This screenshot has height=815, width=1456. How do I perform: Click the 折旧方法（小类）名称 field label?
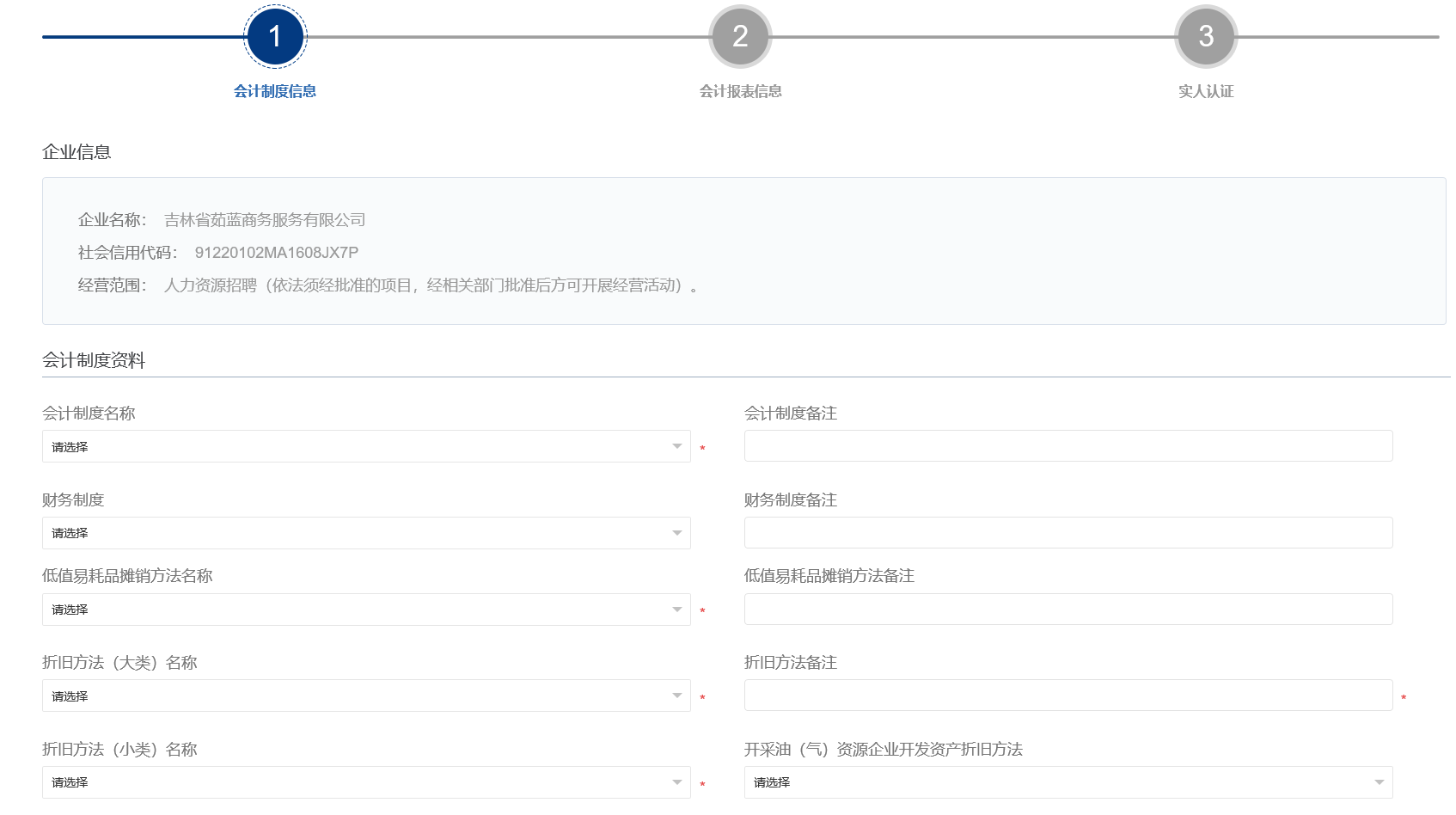119,750
